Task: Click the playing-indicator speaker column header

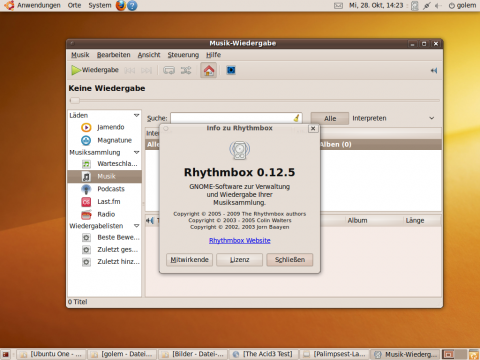Action: tap(150, 220)
